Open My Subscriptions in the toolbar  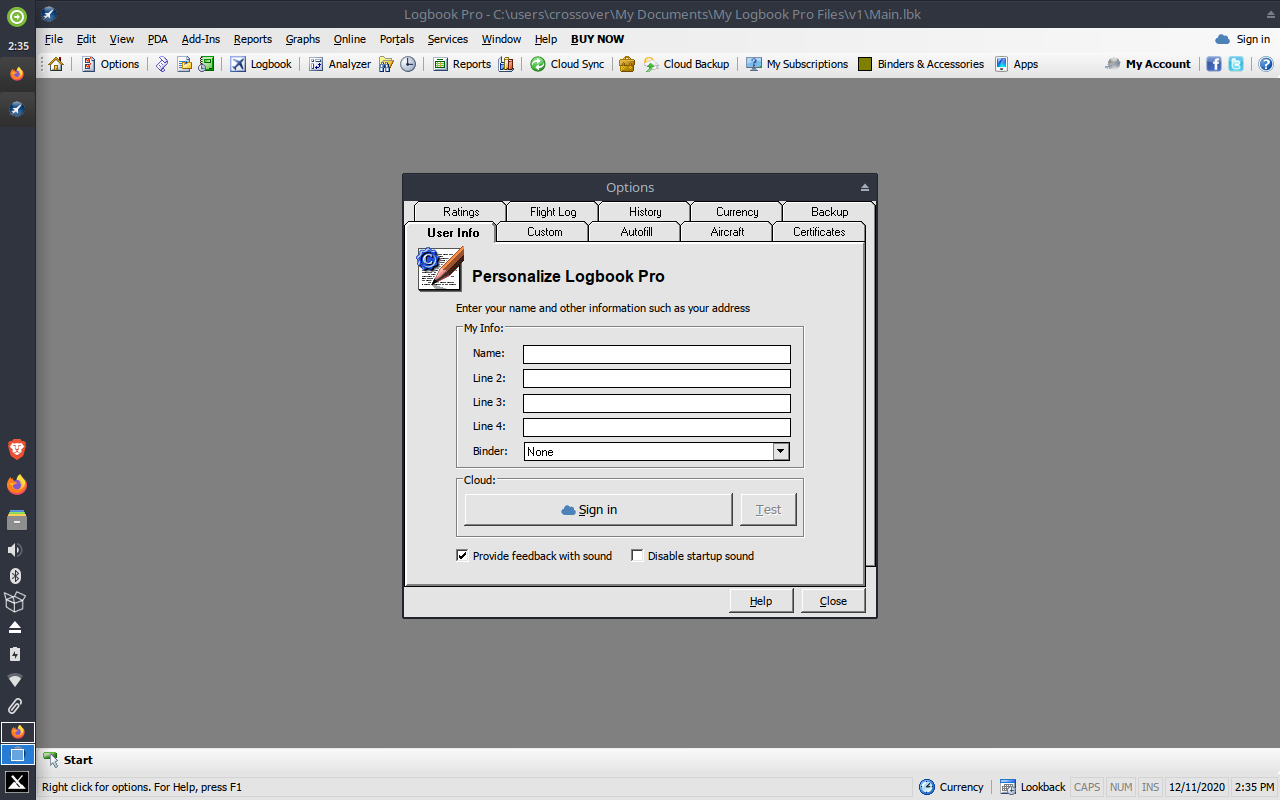[x=797, y=64]
